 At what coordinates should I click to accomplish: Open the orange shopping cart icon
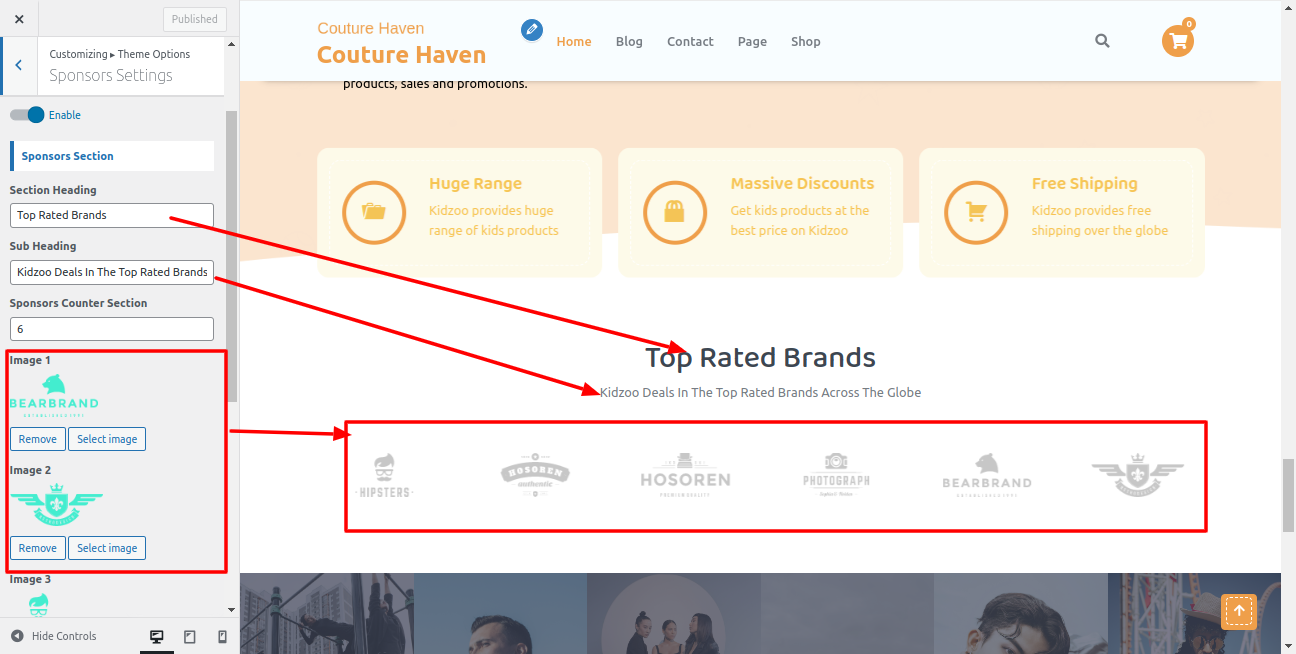pos(1178,41)
